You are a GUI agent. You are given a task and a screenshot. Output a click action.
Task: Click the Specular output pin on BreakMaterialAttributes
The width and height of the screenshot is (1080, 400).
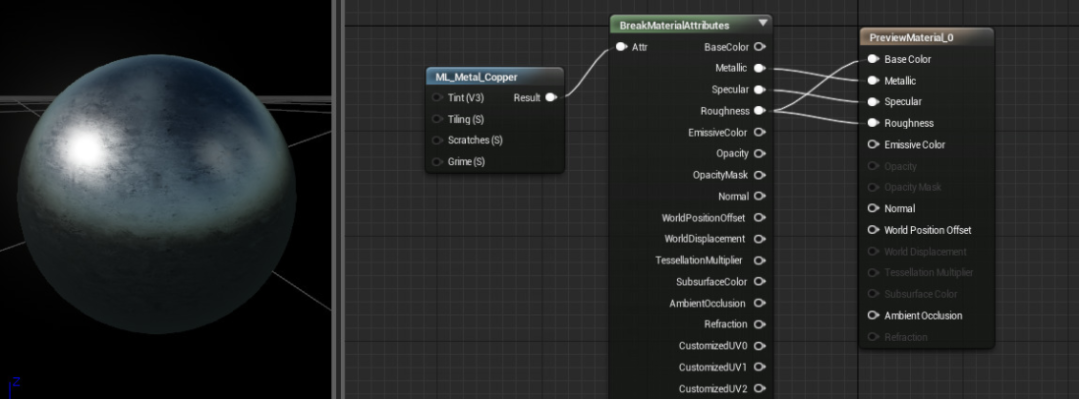click(759, 90)
